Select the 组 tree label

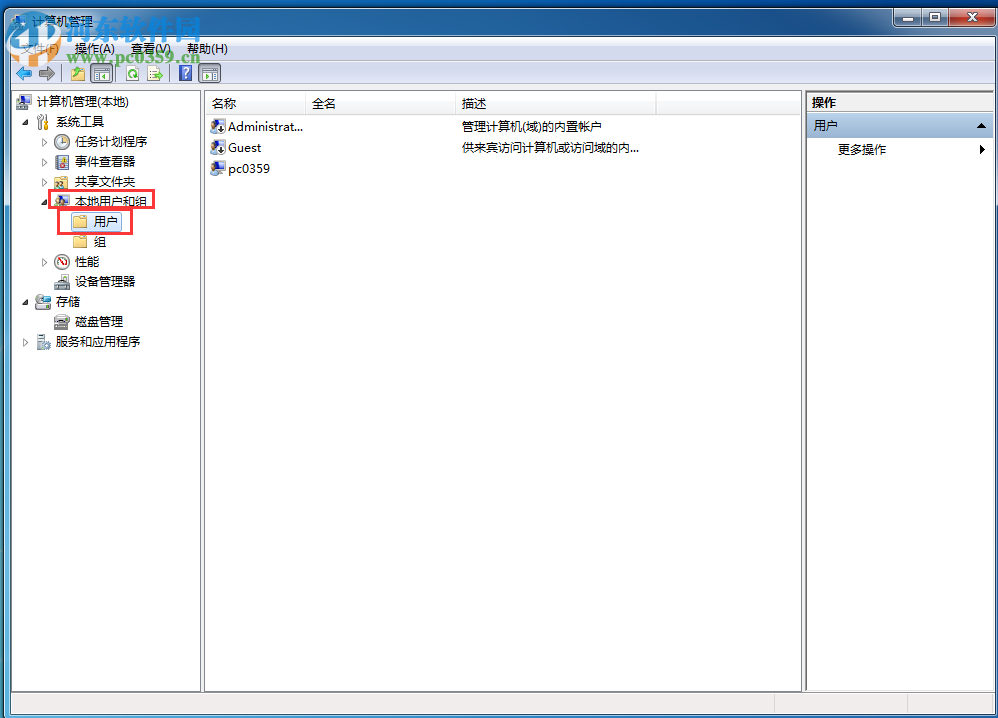[100, 242]
